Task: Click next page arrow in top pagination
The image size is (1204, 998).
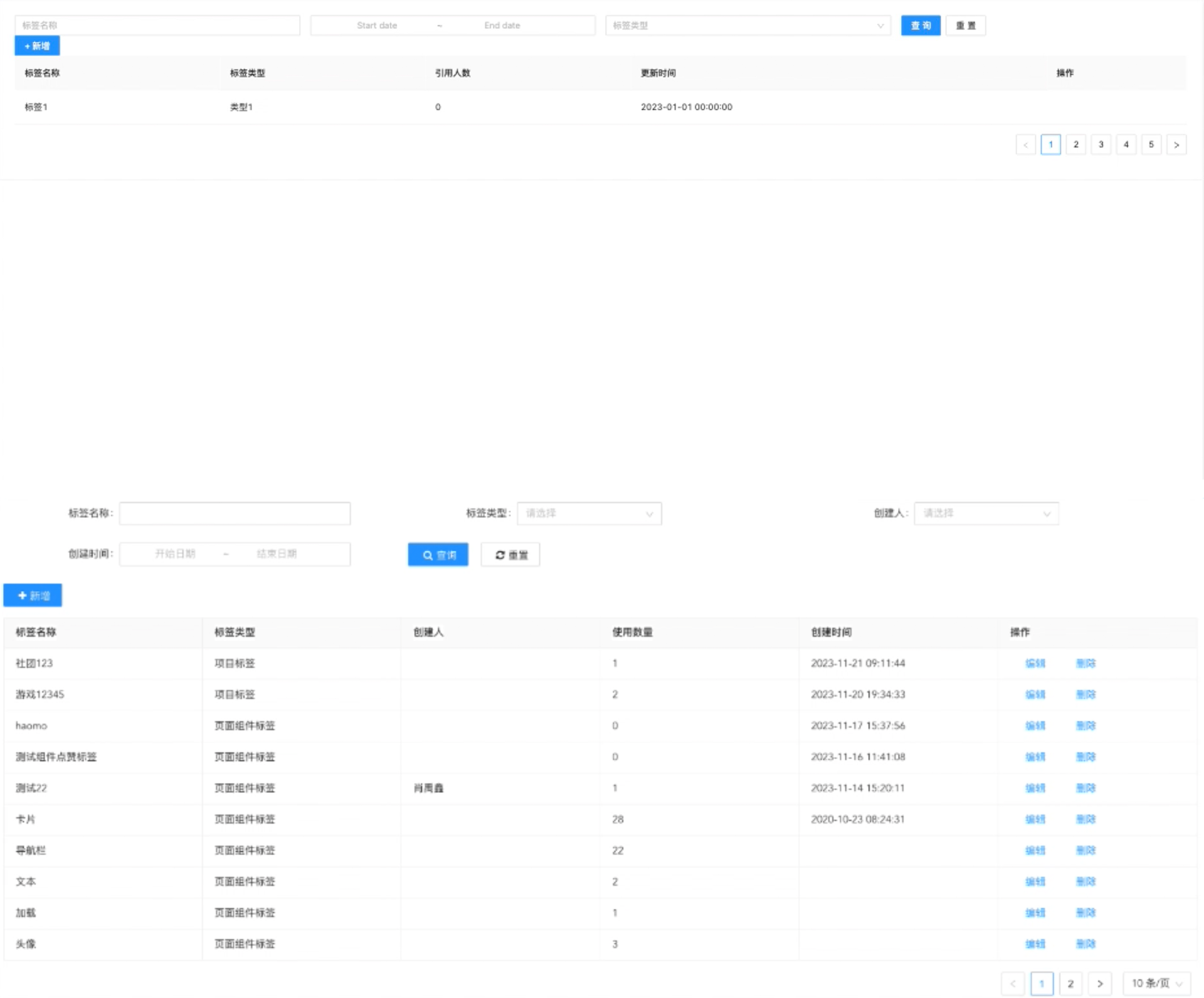Action: pos(1176,145)
